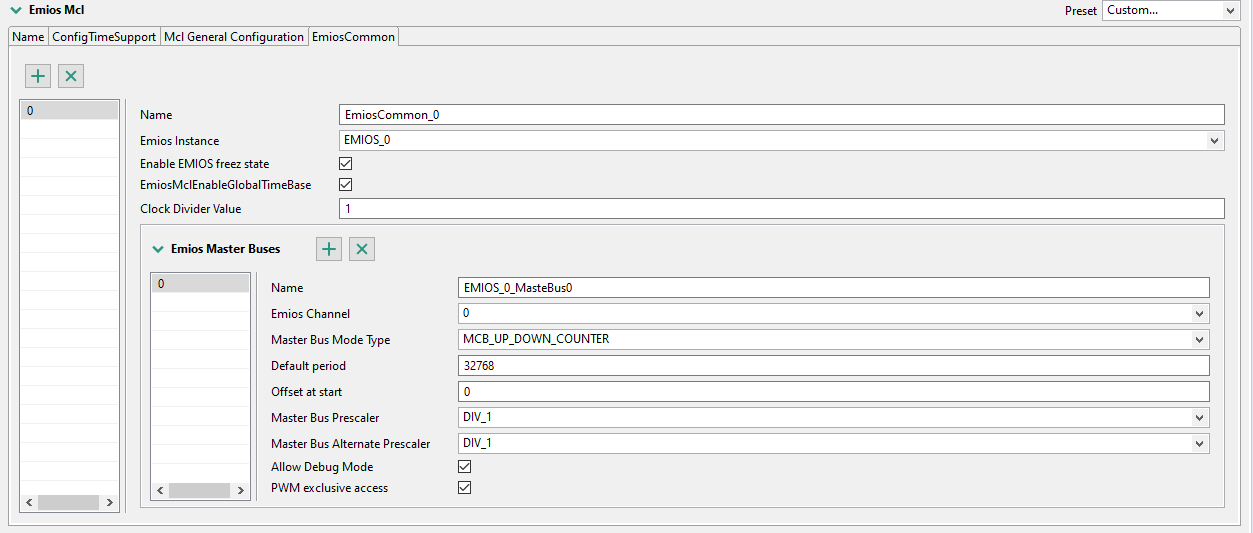Viewport: 1253px width, 533px height.
Task: Switch to the Name tab
Action: tap(28, 37)
